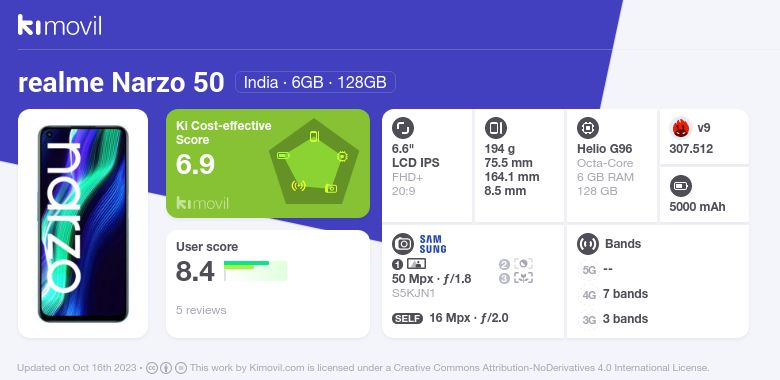Click the camera icon beside Samsung
This screenshot has height=380, width=780.
point(403,244)
